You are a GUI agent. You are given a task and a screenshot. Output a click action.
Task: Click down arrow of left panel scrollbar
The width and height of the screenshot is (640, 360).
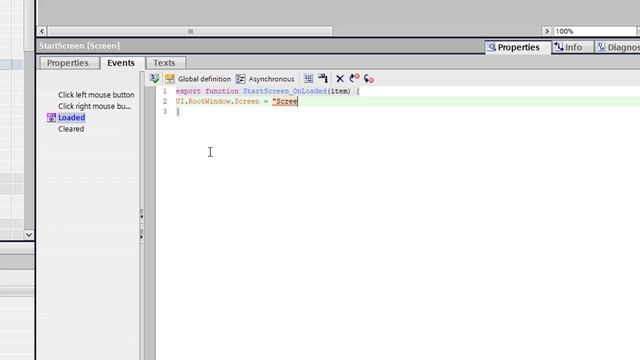click(x=29, y=235)
